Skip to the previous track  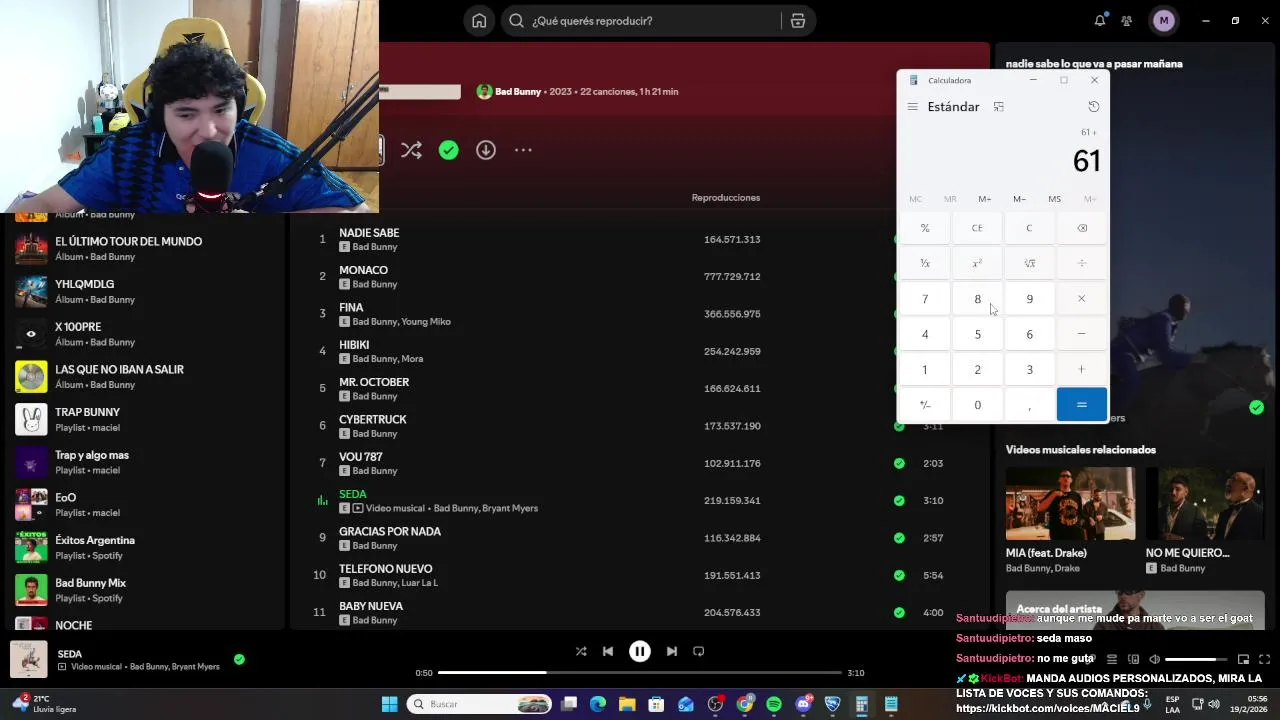click(607, 651)
